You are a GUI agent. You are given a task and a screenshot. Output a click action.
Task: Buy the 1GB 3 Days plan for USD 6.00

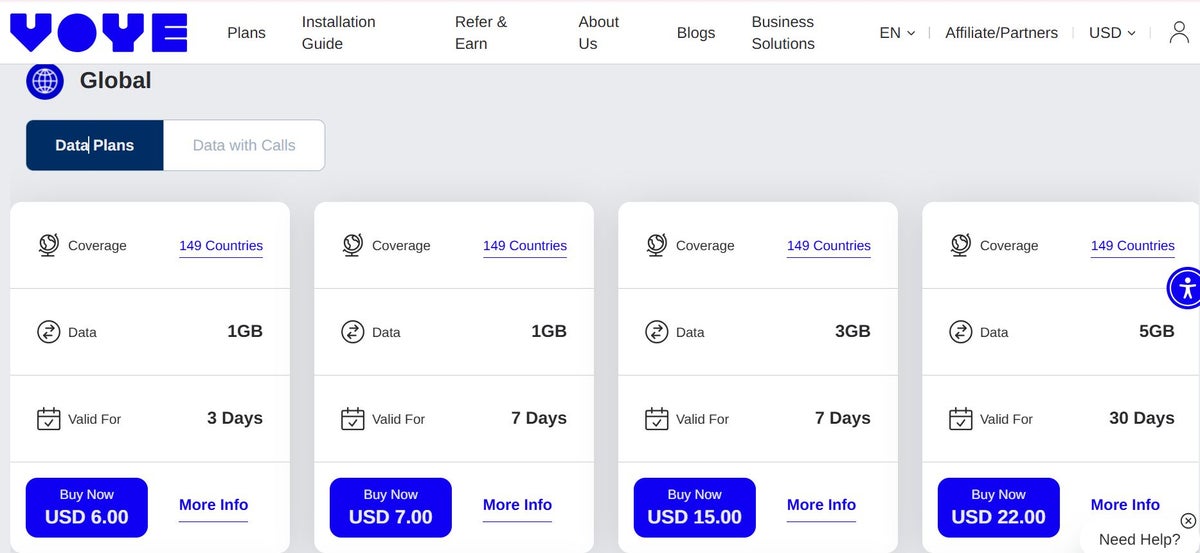87,507
